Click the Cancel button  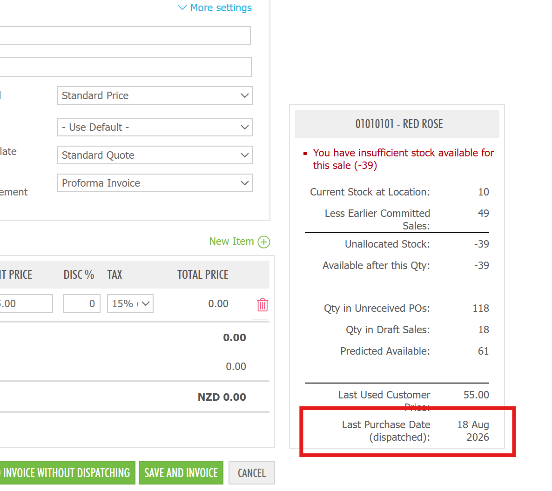point(251,473)
